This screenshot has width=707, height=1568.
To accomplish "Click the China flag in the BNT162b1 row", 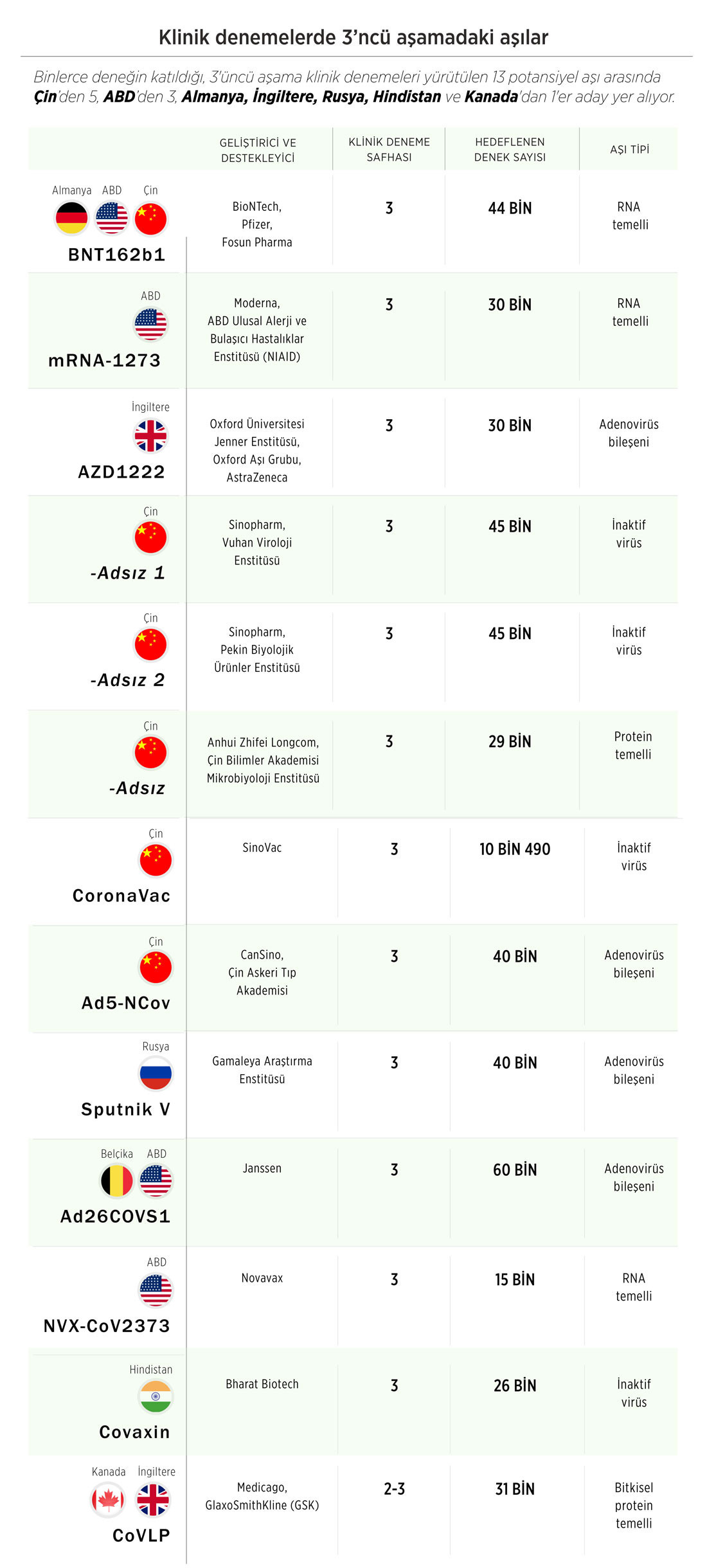I will tap(151, 218).
